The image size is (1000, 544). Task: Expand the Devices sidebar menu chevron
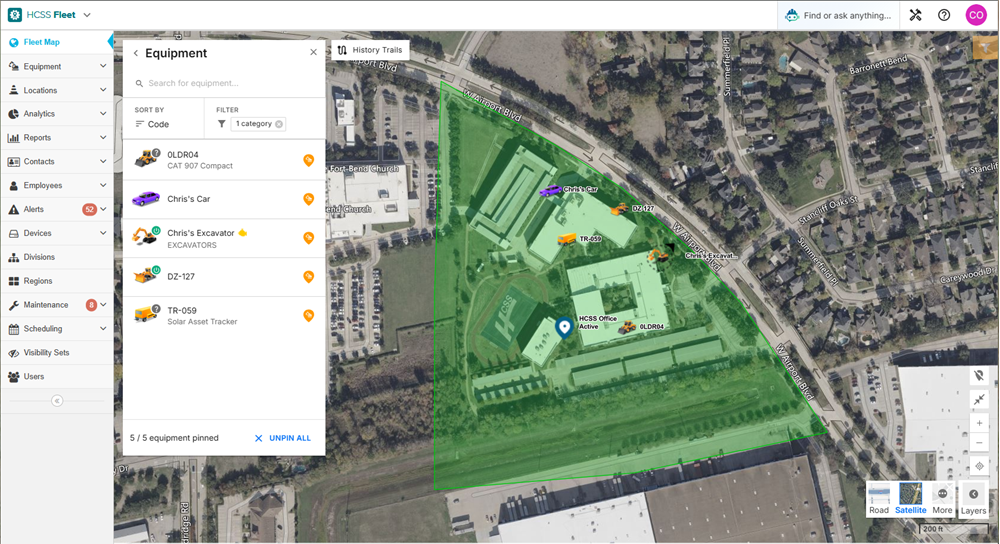tap(103, 233)
